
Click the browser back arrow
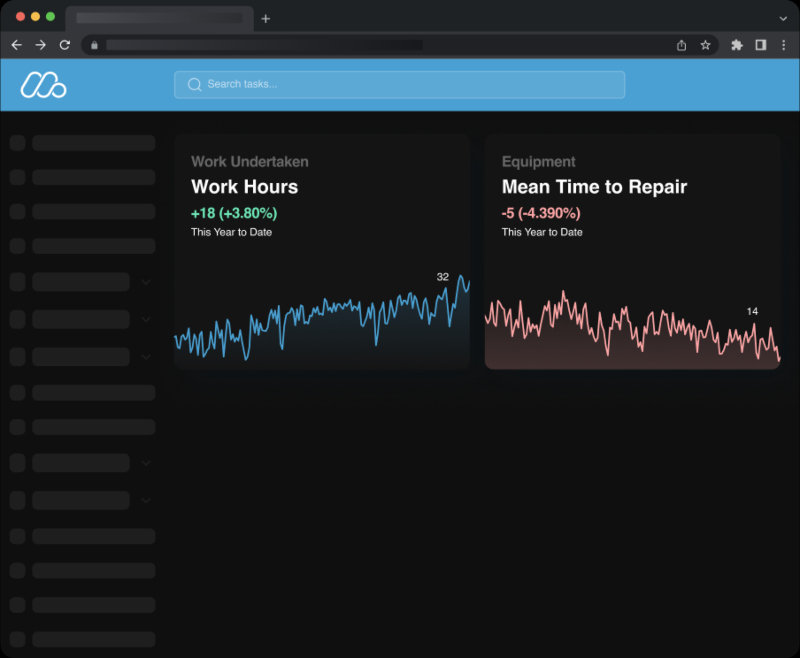click(x=16, y=45)
